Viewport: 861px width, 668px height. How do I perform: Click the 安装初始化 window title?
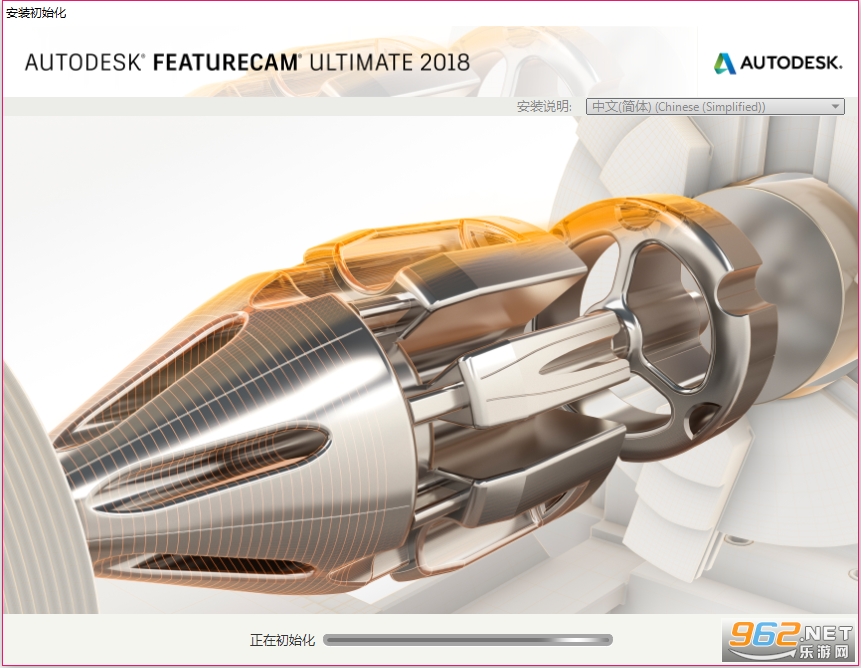pos(36,13)
